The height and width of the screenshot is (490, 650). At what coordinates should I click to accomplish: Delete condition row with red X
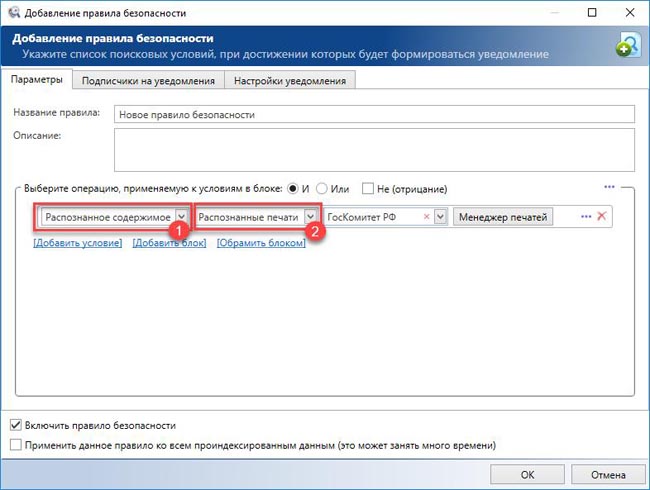tap(601, 216)
